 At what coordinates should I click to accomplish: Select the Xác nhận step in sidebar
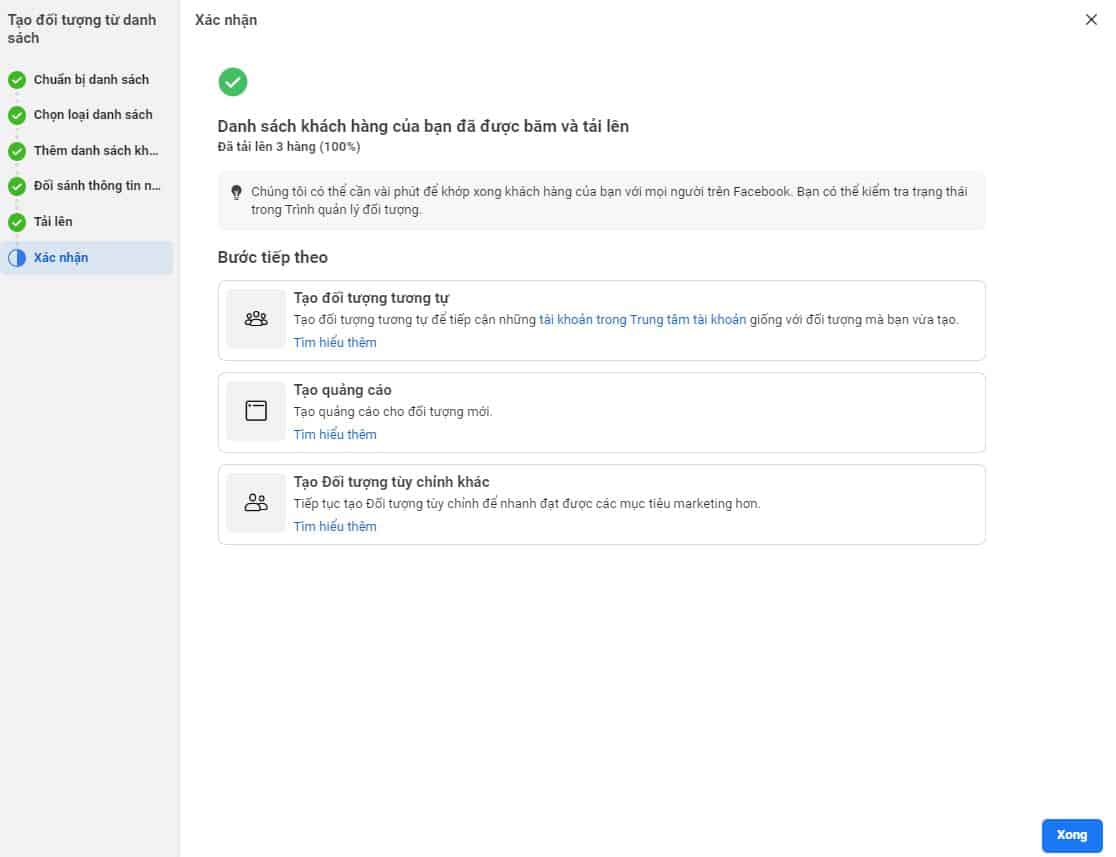click(x=61, y=258)
